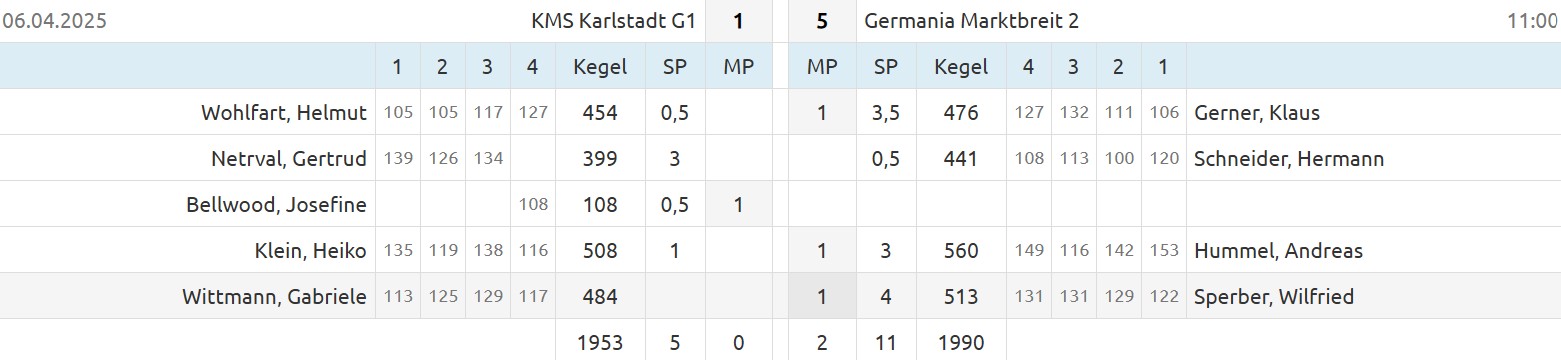Click team name KMS Karlstadt G1
This screenshot has height=360, width=1561.
click(612, 21)
